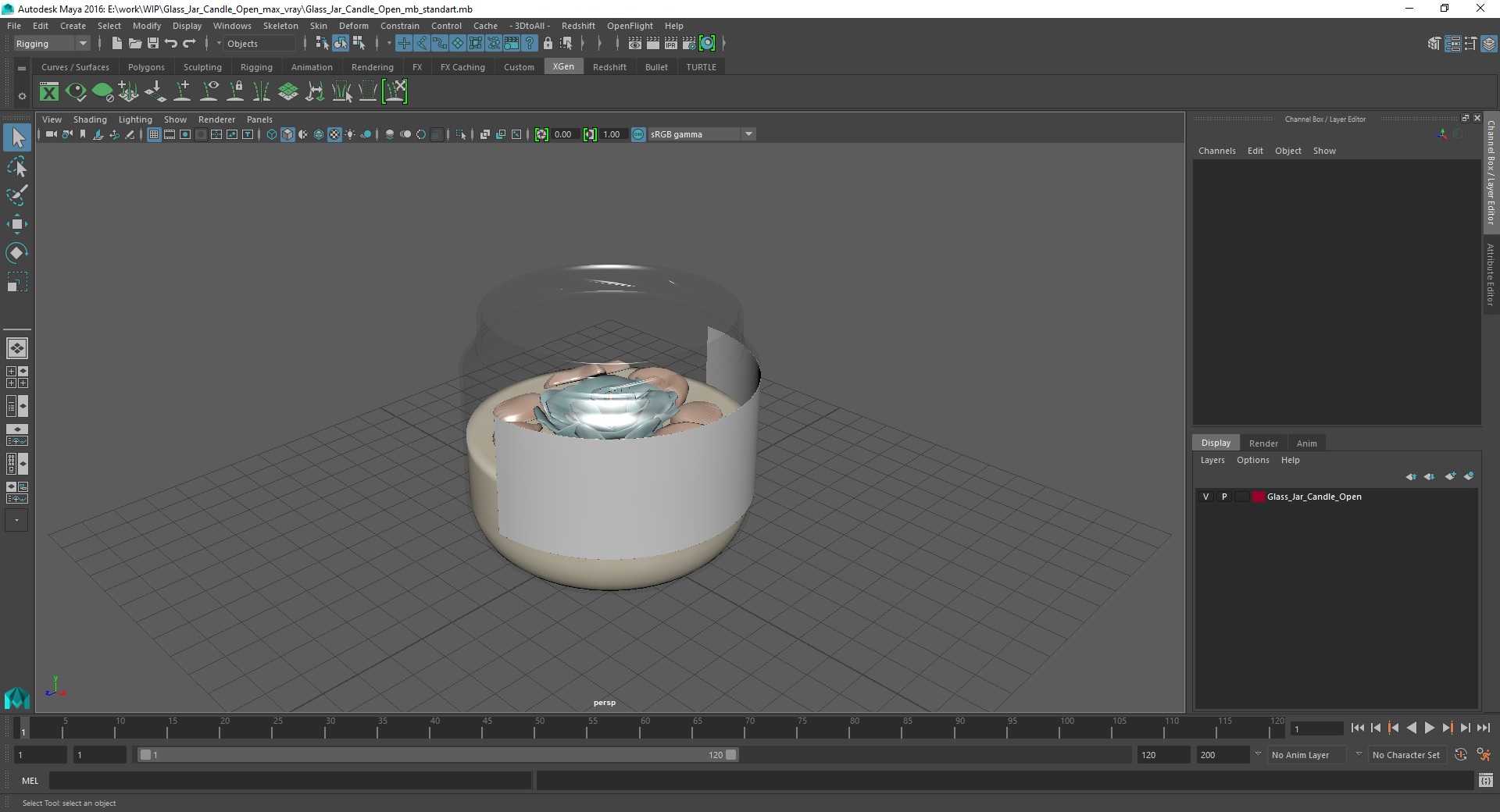Open the sRGB gamma color space dropdown
Viewport: 1500px width, 812px height.
click(702, 134)
